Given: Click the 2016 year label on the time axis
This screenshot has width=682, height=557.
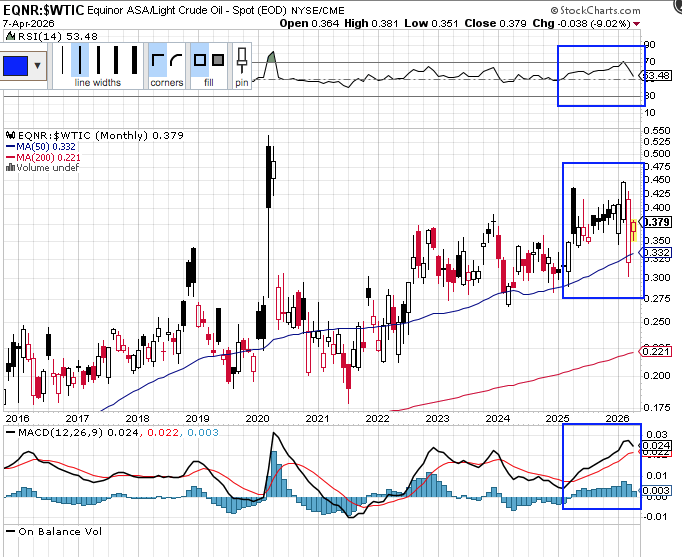Looking at the screenshot, I should [x=17, y=418].
